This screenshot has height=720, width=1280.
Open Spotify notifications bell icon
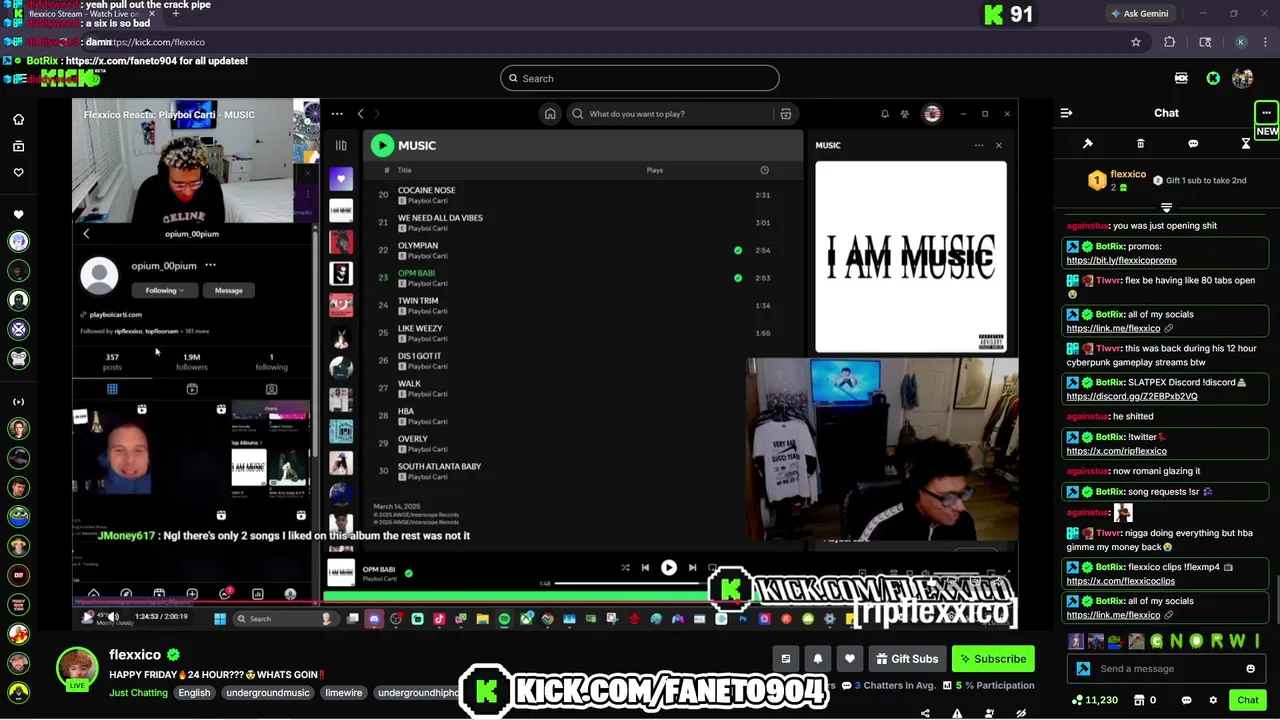(885, 114)
